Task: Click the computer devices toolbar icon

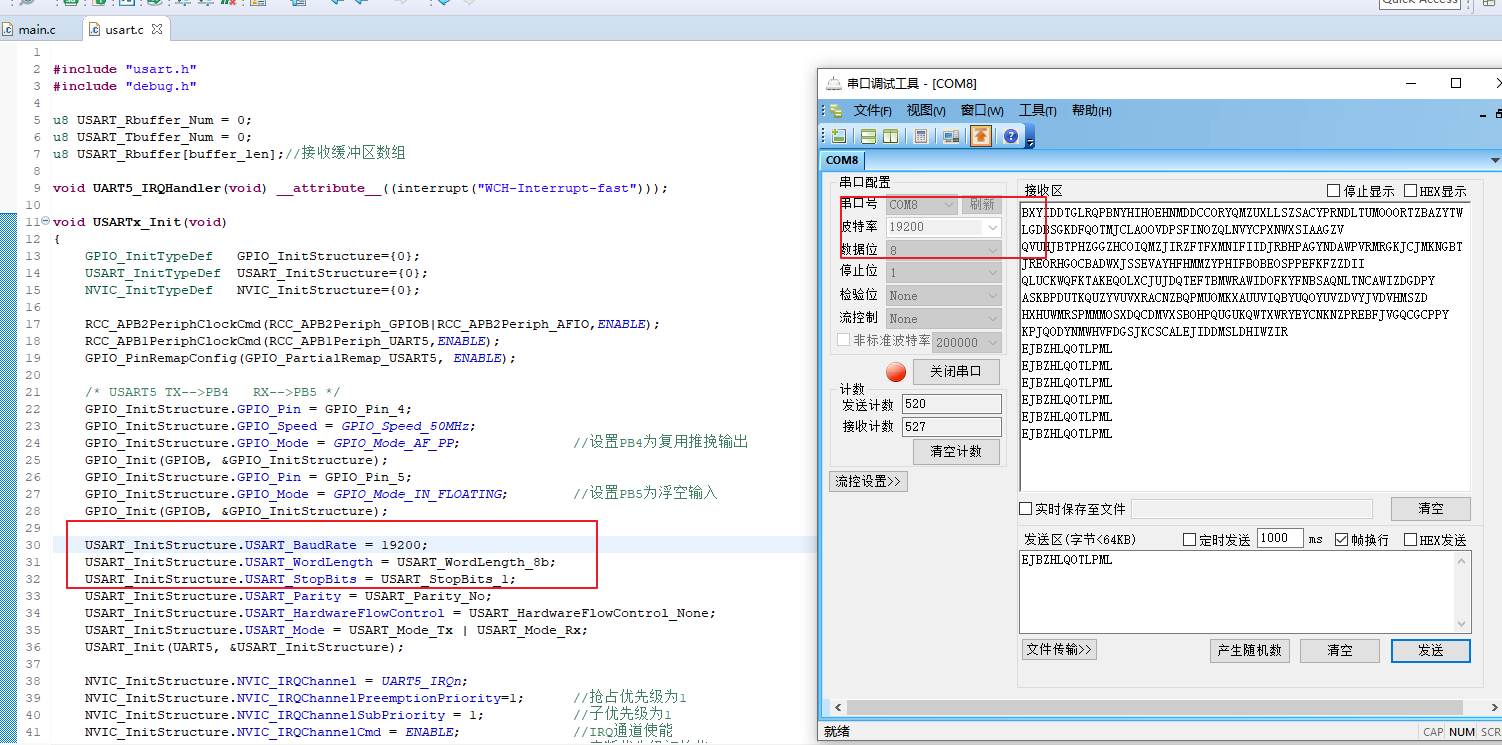Action: (951, 136)
